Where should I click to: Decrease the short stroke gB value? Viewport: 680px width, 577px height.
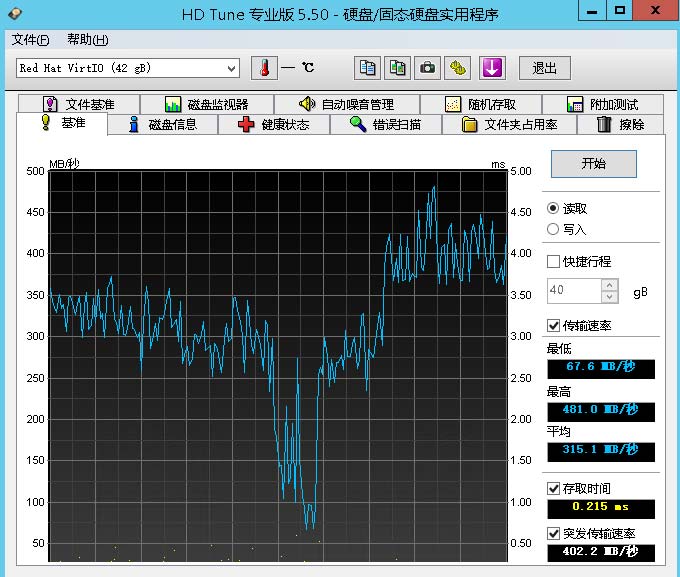click(610, 297)
